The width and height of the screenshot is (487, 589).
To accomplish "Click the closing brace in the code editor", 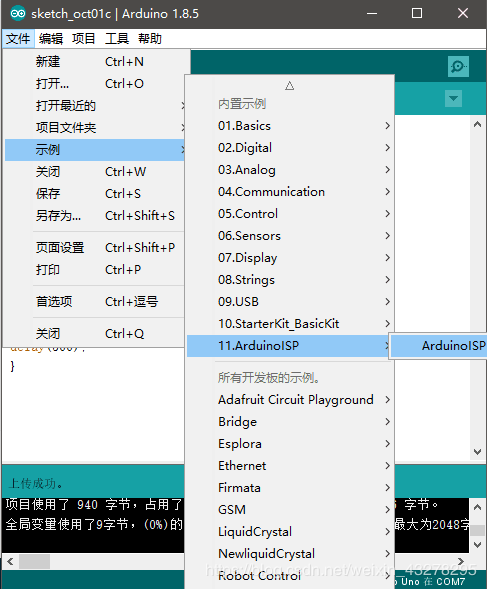I will pos(12,366).
